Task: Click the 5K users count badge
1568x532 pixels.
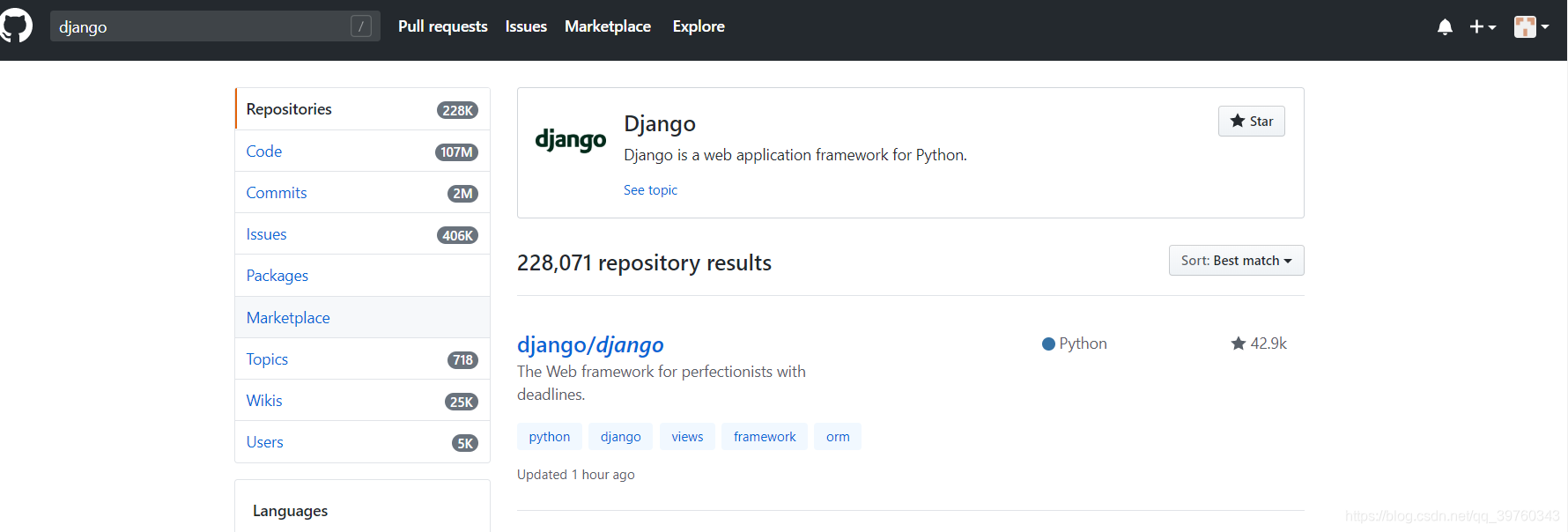Action: [465, 443]
